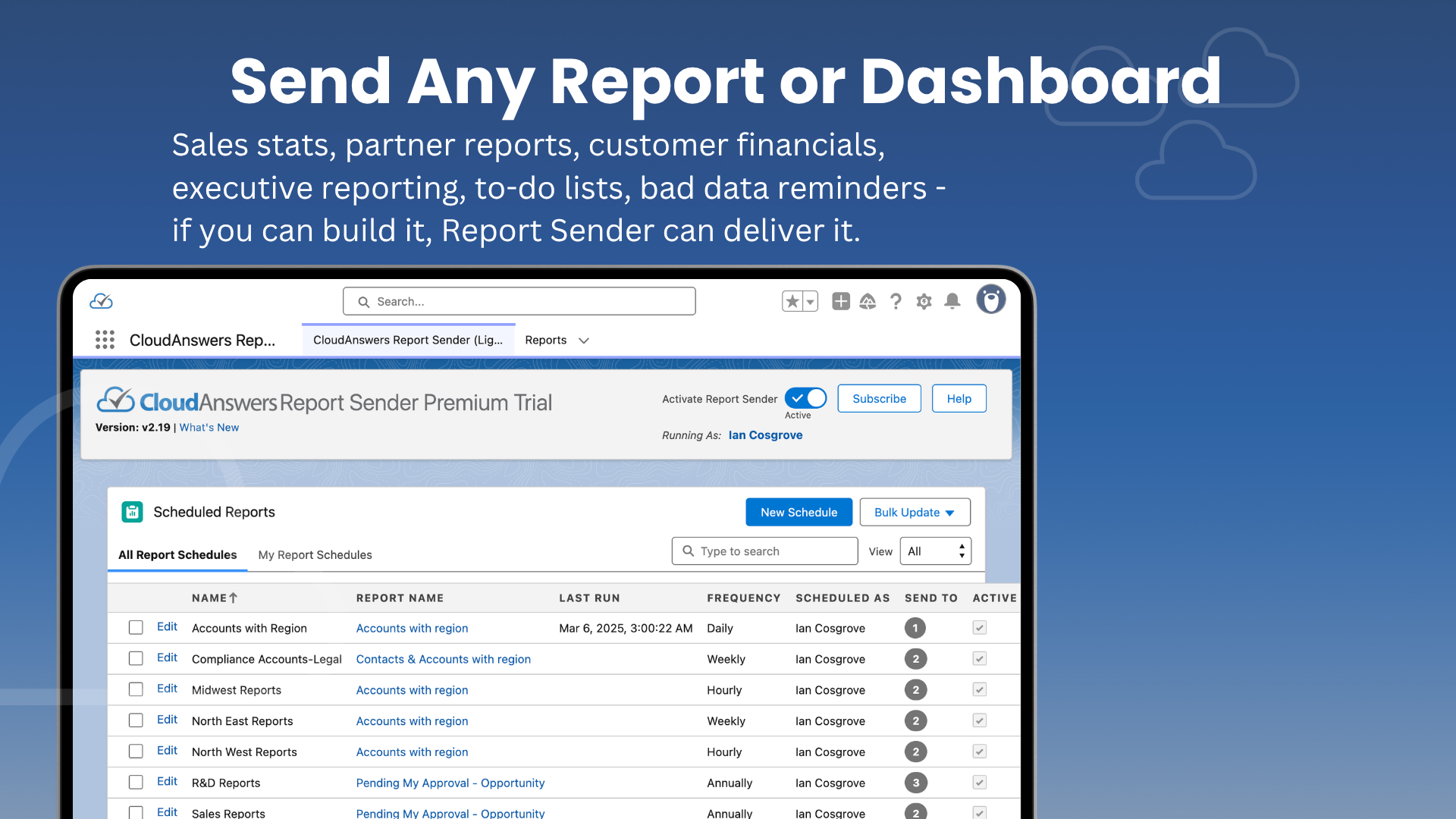Focus the Type to search field
The image size is (1456, 819).
click(x=764, y=551)
